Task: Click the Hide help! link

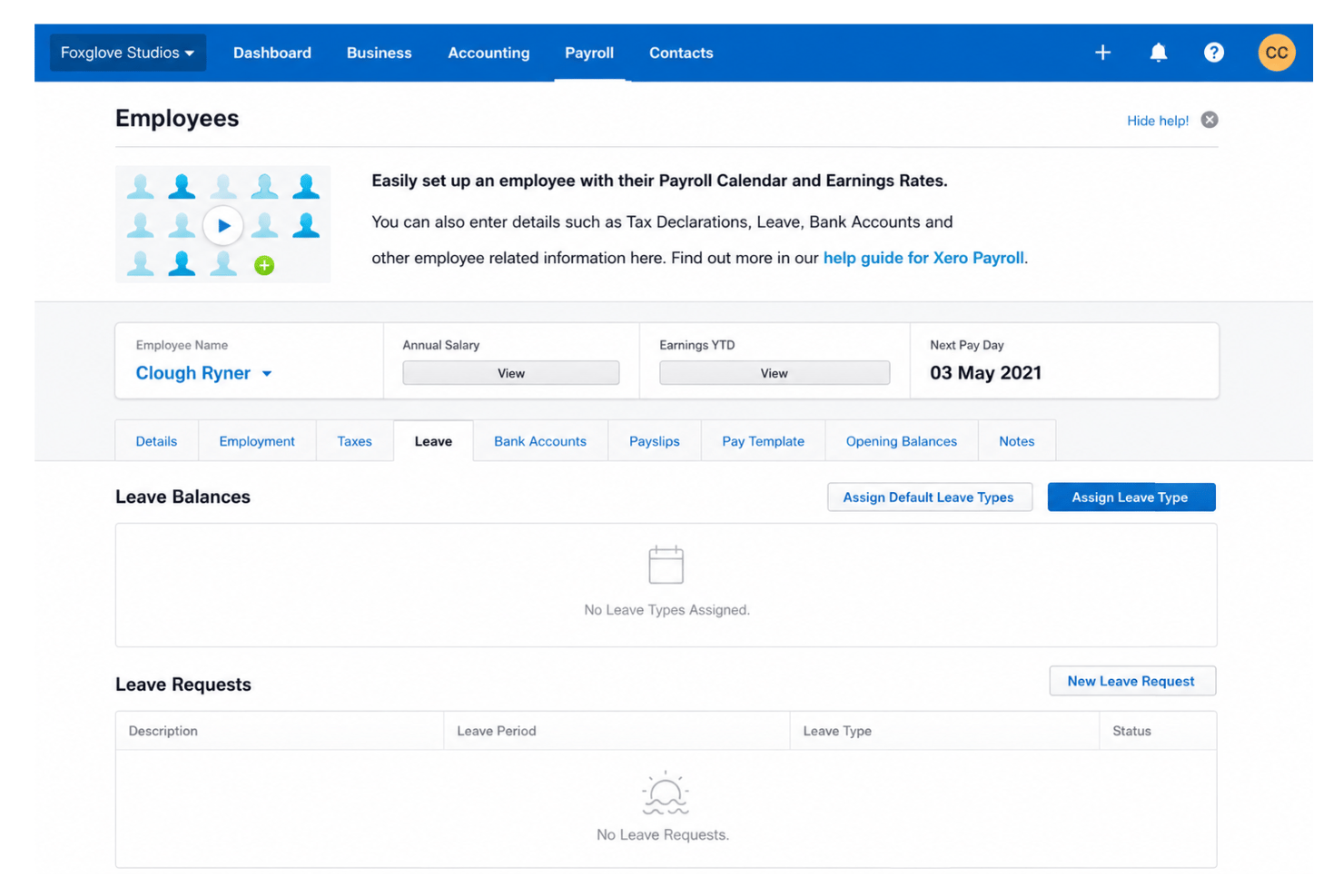Action: click(1158, 121)
